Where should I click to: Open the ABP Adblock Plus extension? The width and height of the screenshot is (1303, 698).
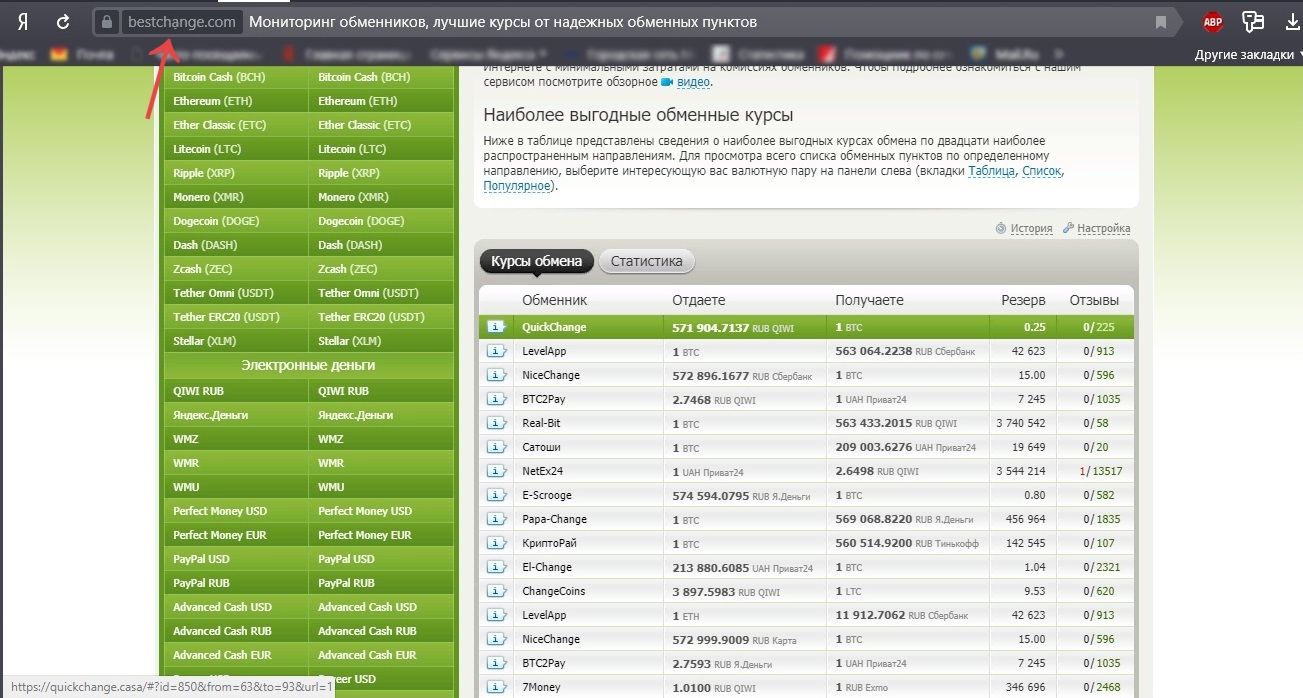pyautogui.click(x=1213, y=22)
